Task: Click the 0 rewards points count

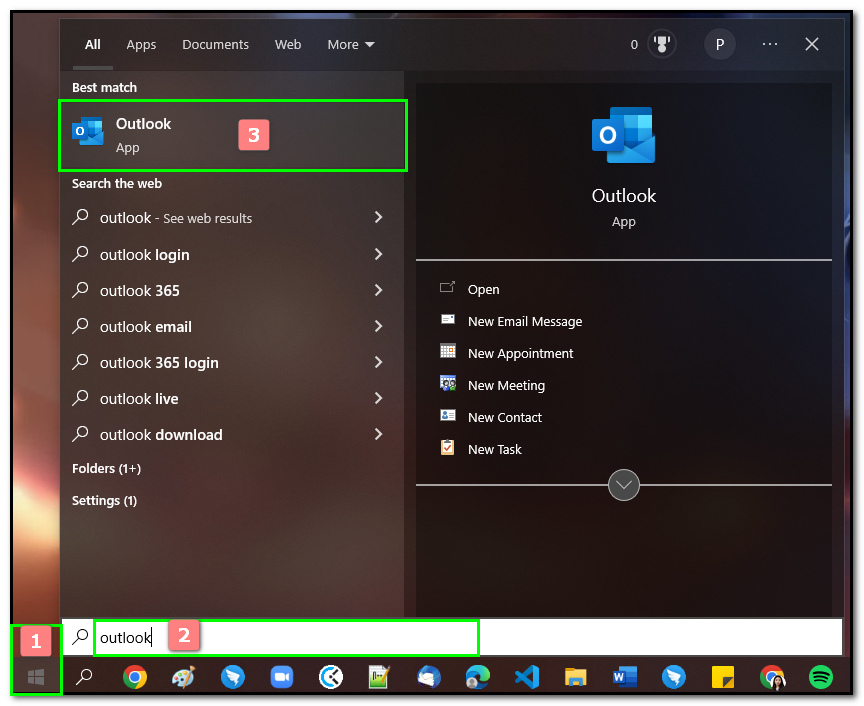Action: (634, 45)
